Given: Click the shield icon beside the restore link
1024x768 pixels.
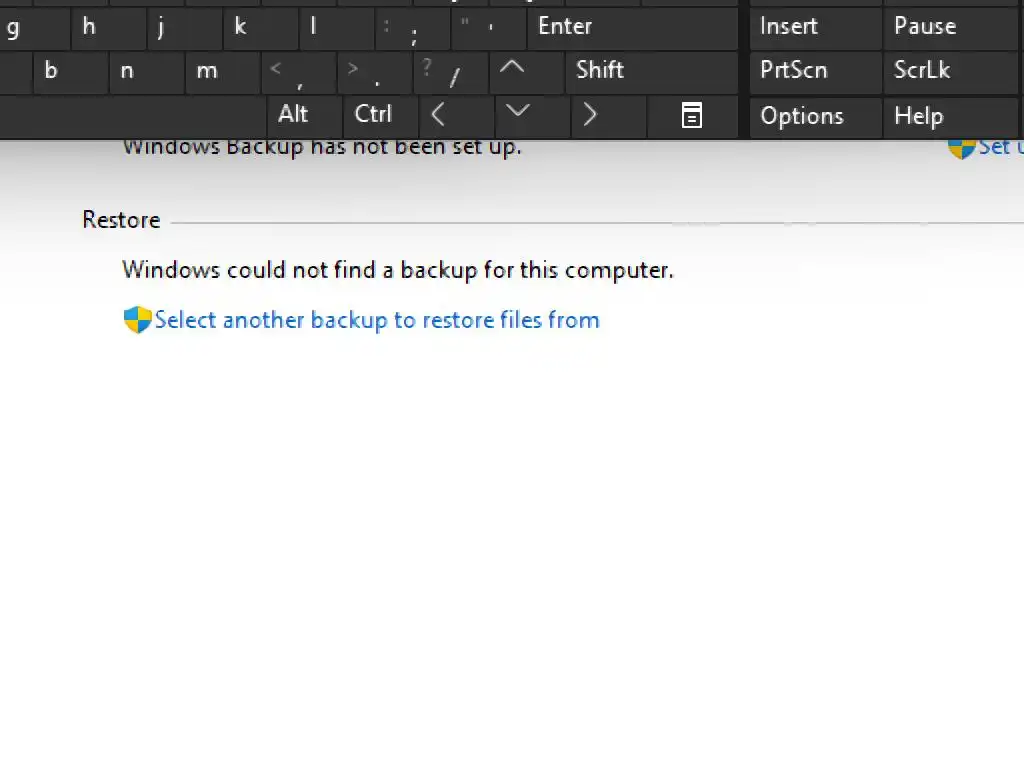Looking at the screenshot, I should click(138, 320).
